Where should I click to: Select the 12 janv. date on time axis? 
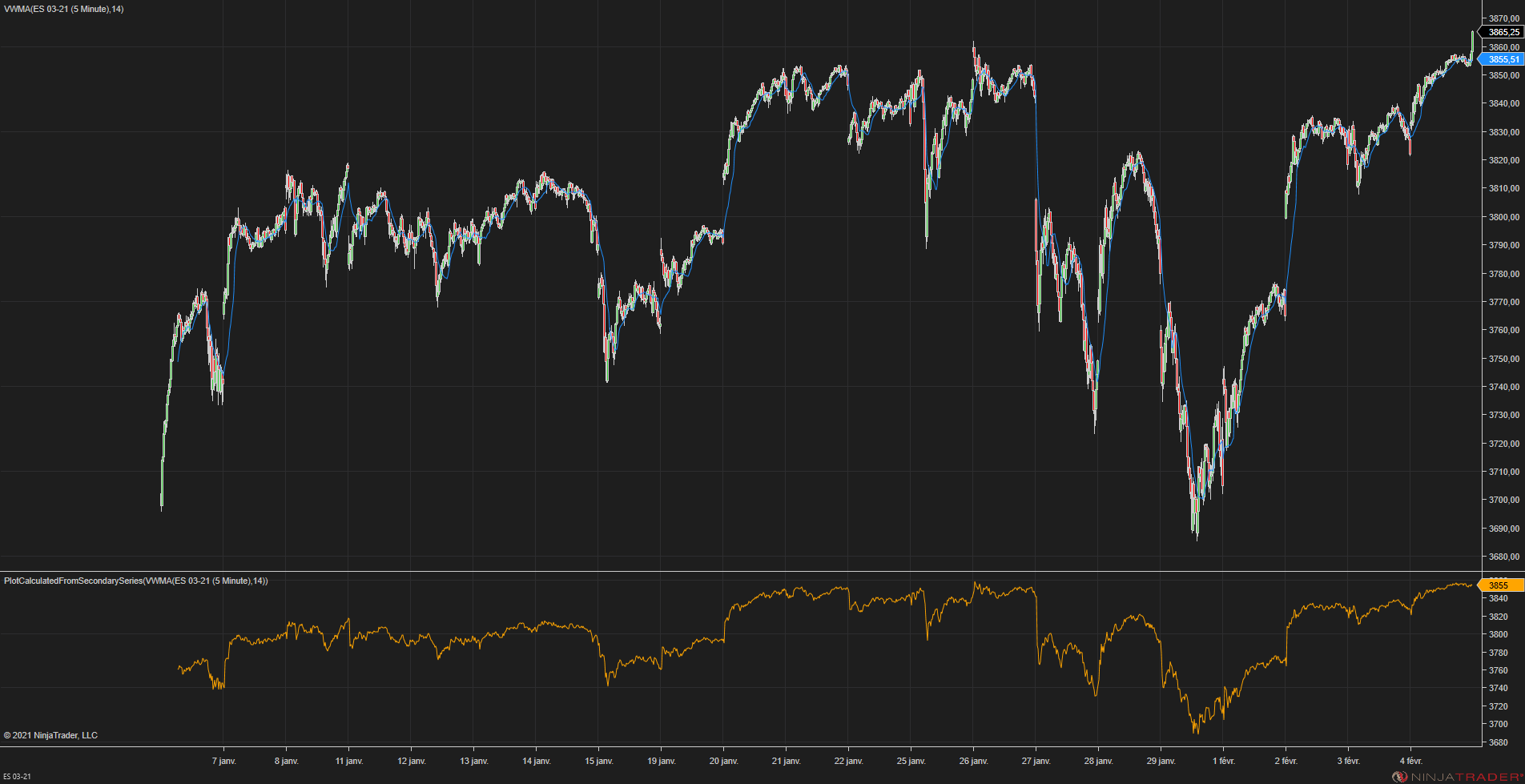411,761
